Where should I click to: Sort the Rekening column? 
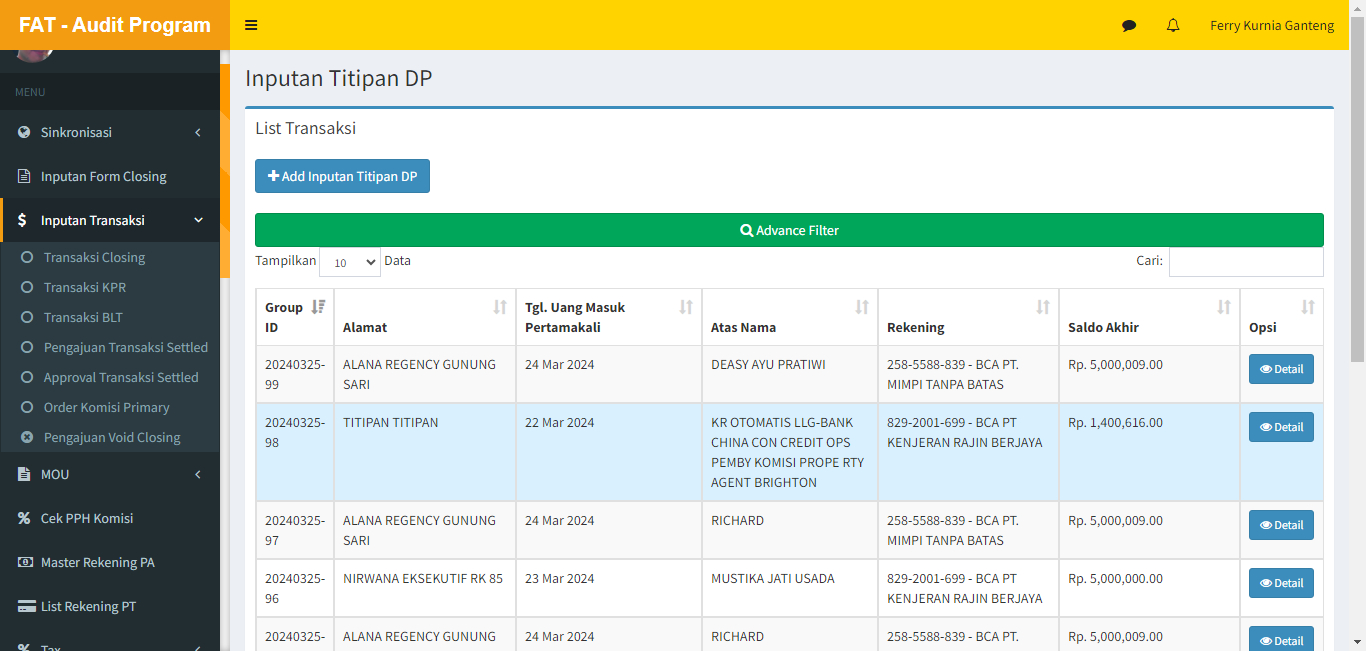click(x=1042, y=307)
